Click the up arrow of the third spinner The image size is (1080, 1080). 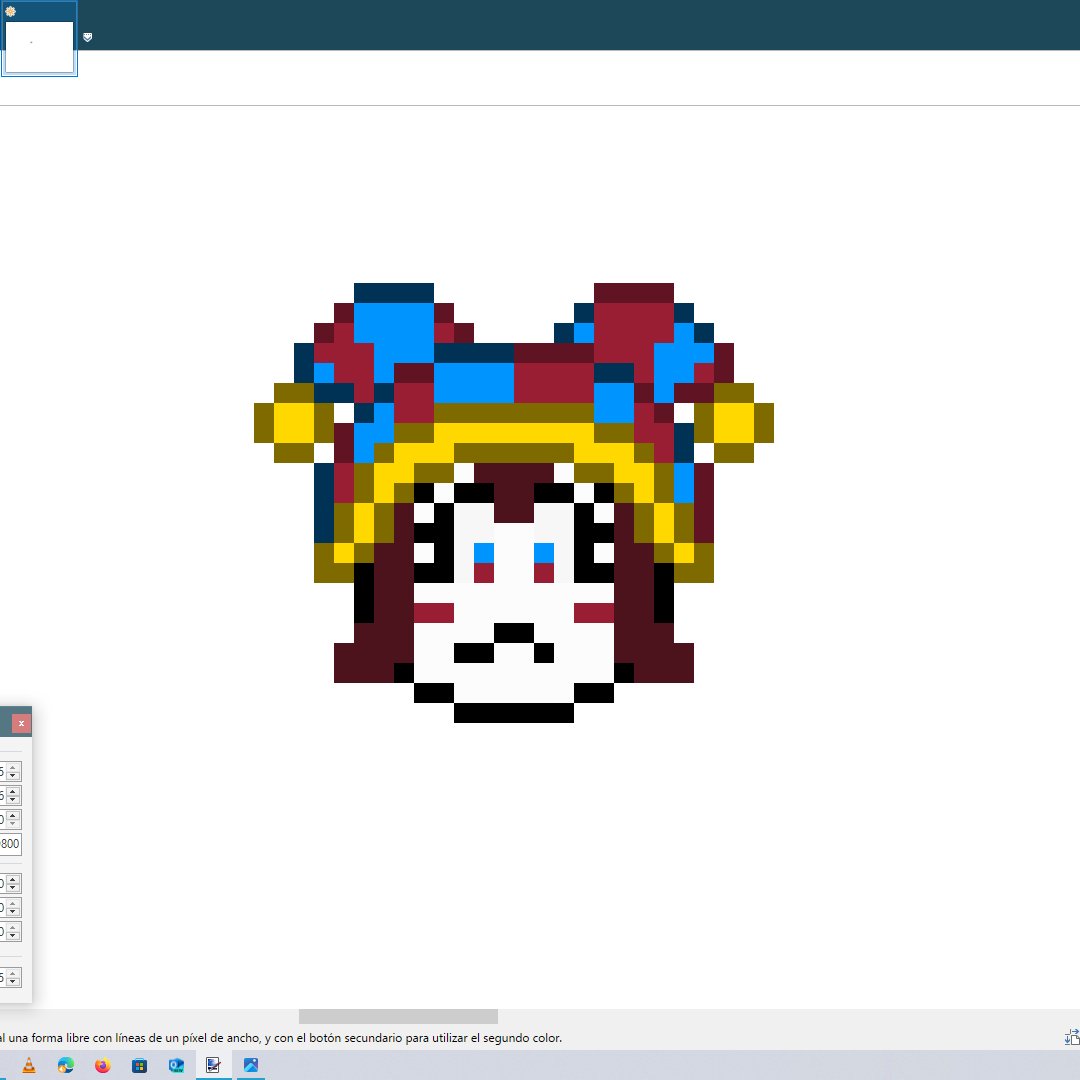pyautogui.click(x=13, y=814)
